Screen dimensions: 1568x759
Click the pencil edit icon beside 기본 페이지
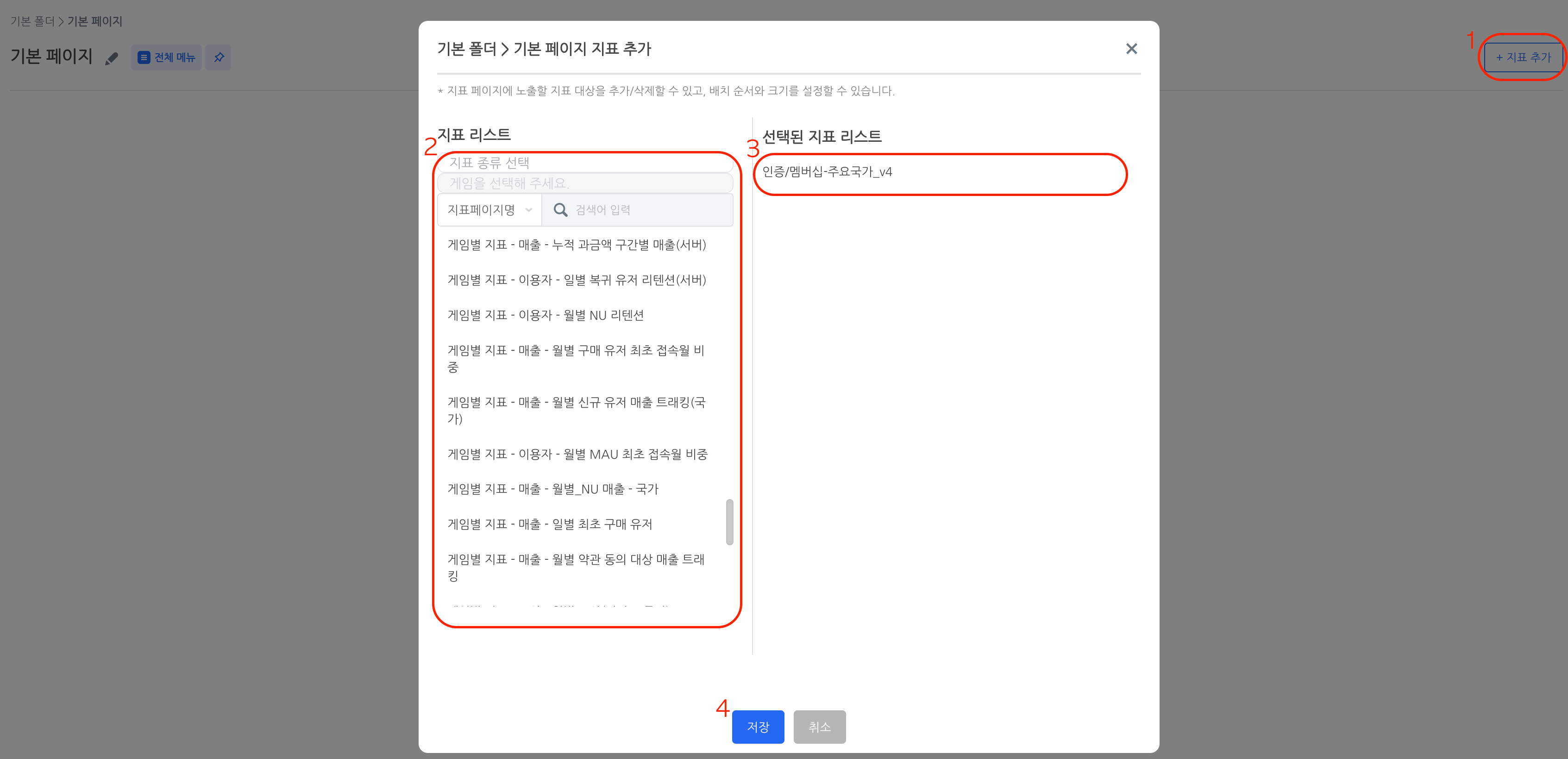coord(112,58)
